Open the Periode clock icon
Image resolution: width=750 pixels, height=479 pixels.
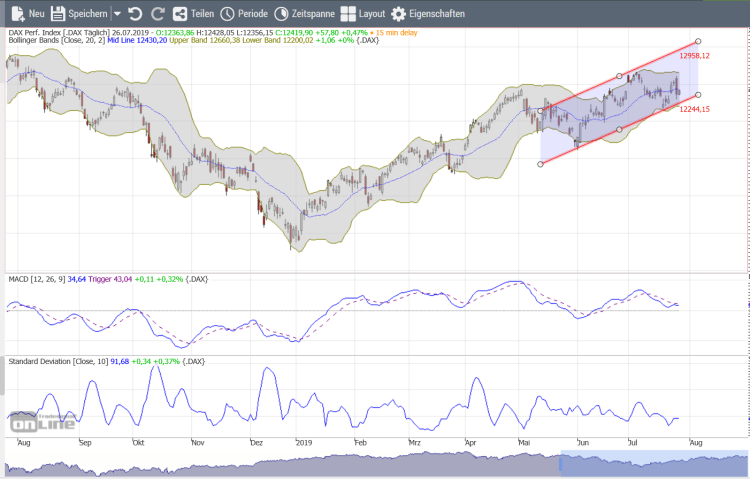point(227,14)
